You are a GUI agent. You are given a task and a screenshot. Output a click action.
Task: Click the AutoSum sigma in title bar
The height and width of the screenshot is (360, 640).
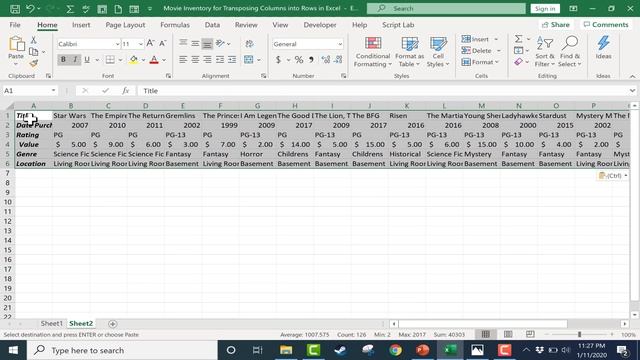[70, 9]
